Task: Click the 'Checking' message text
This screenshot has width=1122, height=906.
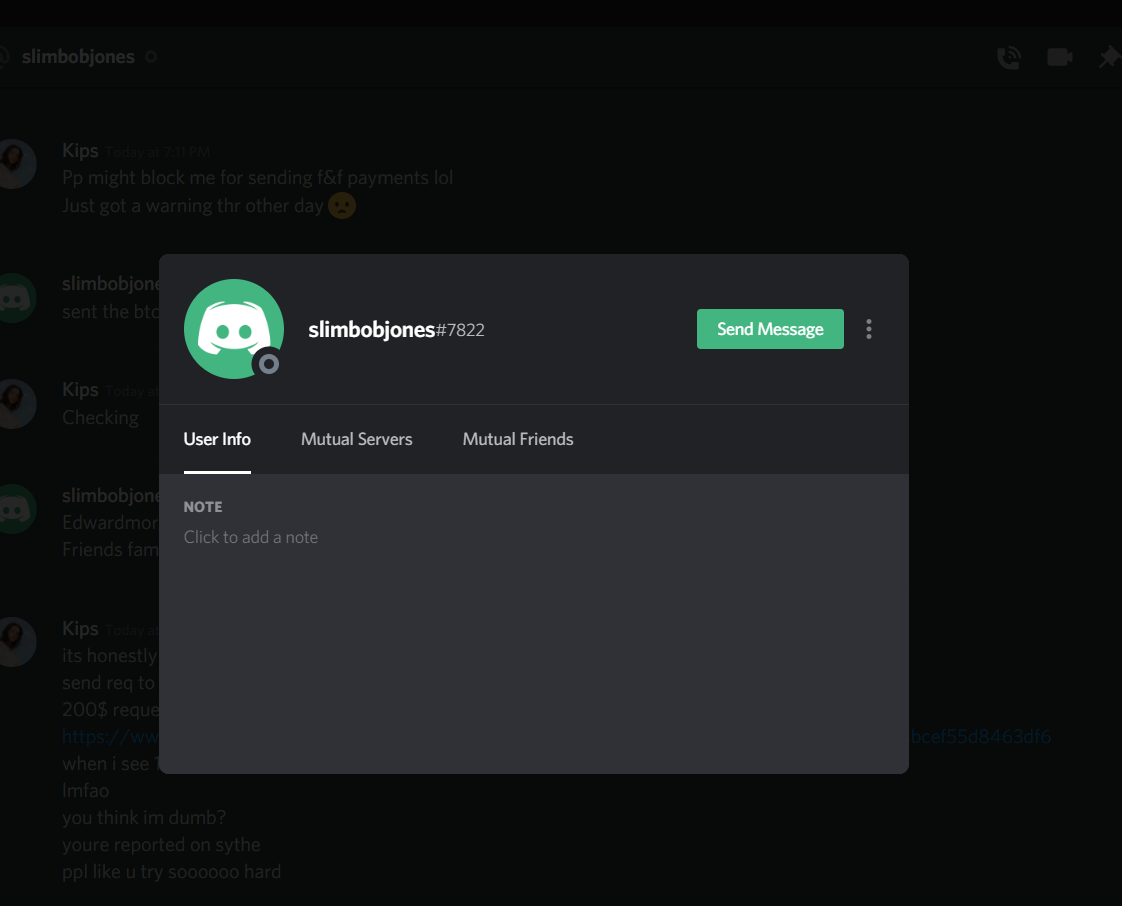Action: tap(101, 418)
